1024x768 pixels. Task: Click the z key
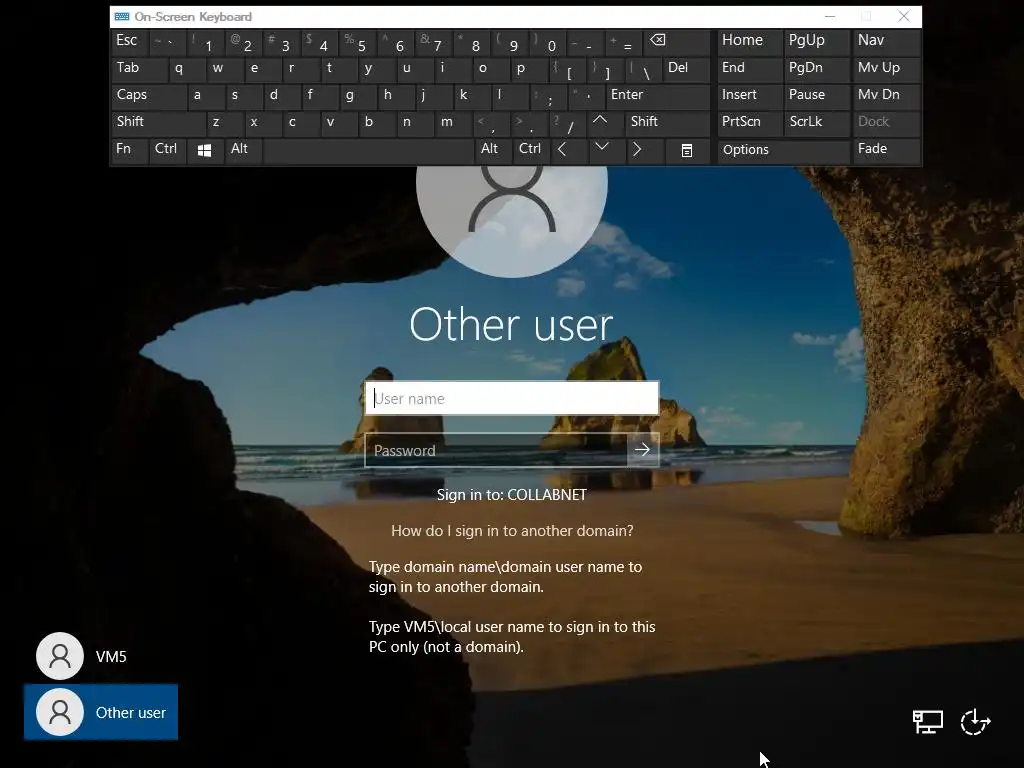pyautogui.click(x=224, y=123)
